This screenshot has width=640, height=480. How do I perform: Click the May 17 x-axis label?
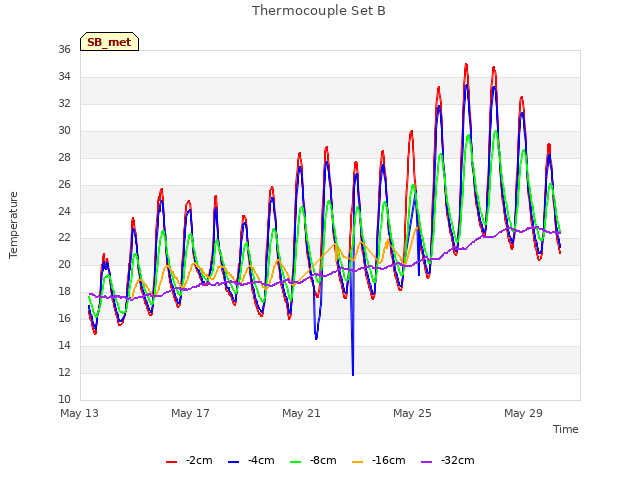190,413
